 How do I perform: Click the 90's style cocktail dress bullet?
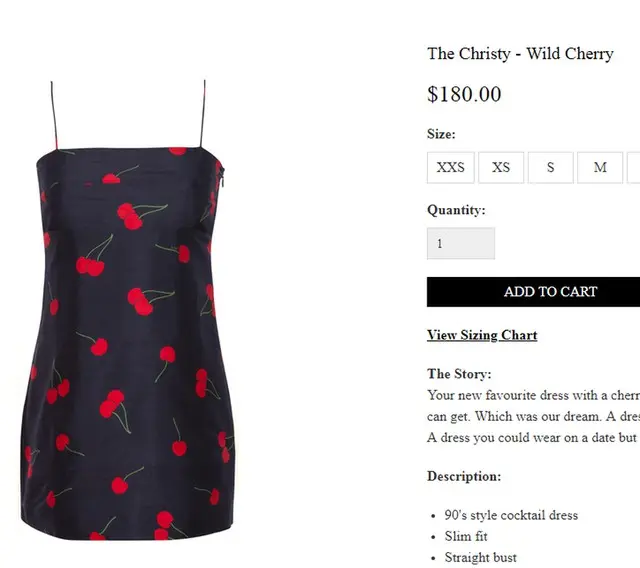click(x=511, y=515)
